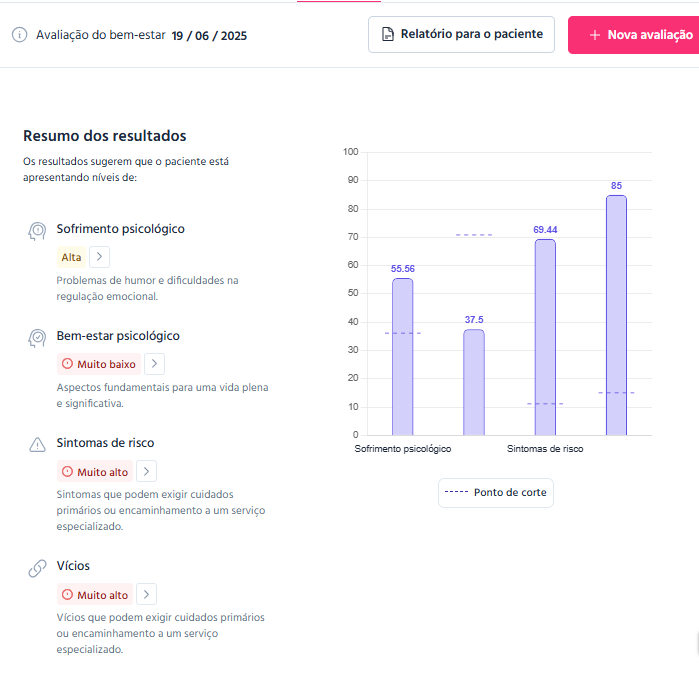The image size is (699, 675).
Task: Open Relatório para o paciente
Action: point(461,34)
